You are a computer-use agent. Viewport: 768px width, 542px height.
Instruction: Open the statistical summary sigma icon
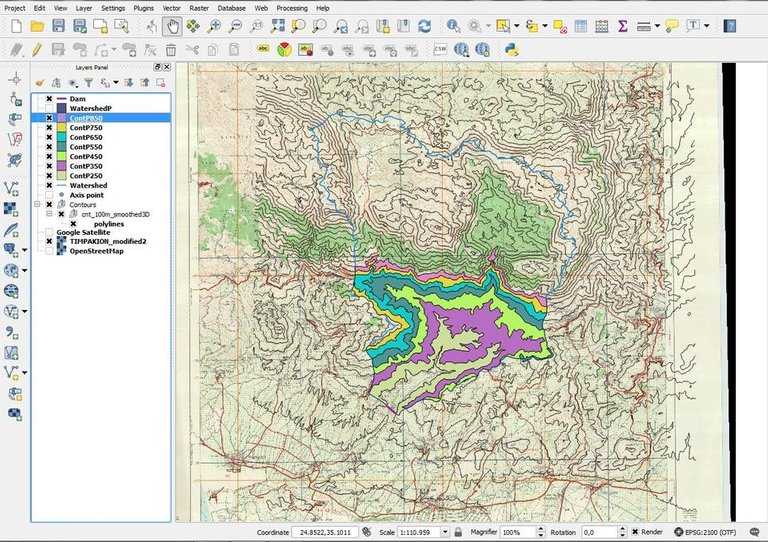pos(622,25)
